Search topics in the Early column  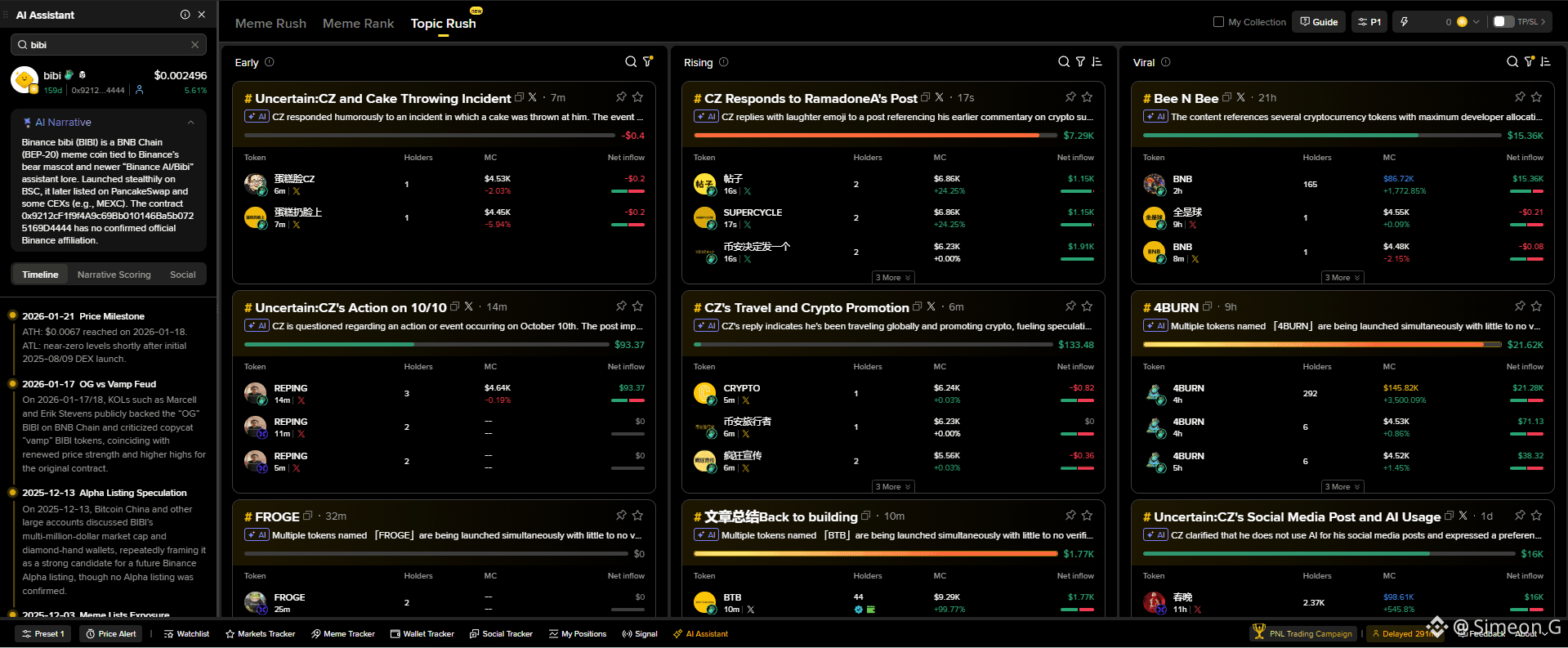(x=630, y=62)
